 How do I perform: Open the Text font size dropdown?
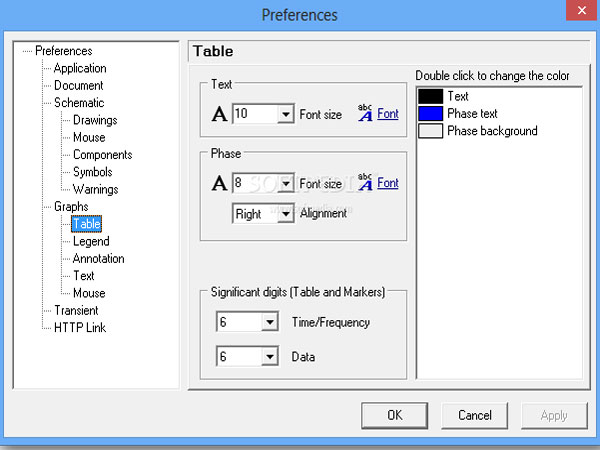click(286, 114)
